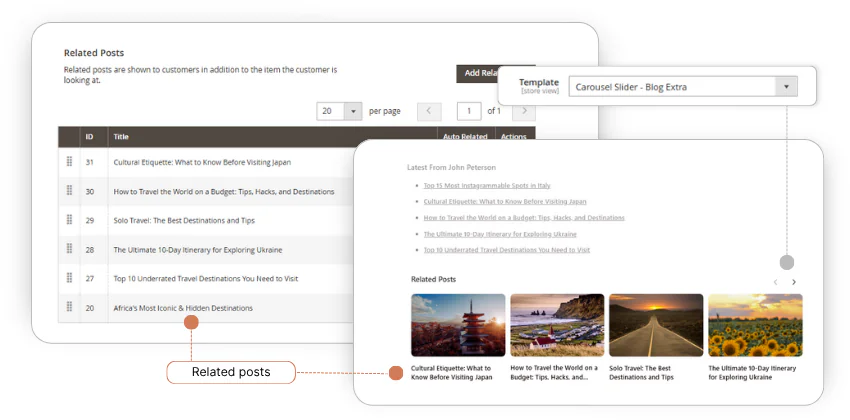This screenshot has height=420, width=850.
Task: Click the carousel previous arrow
Action: pyautogui.click(x=775, y=282)
